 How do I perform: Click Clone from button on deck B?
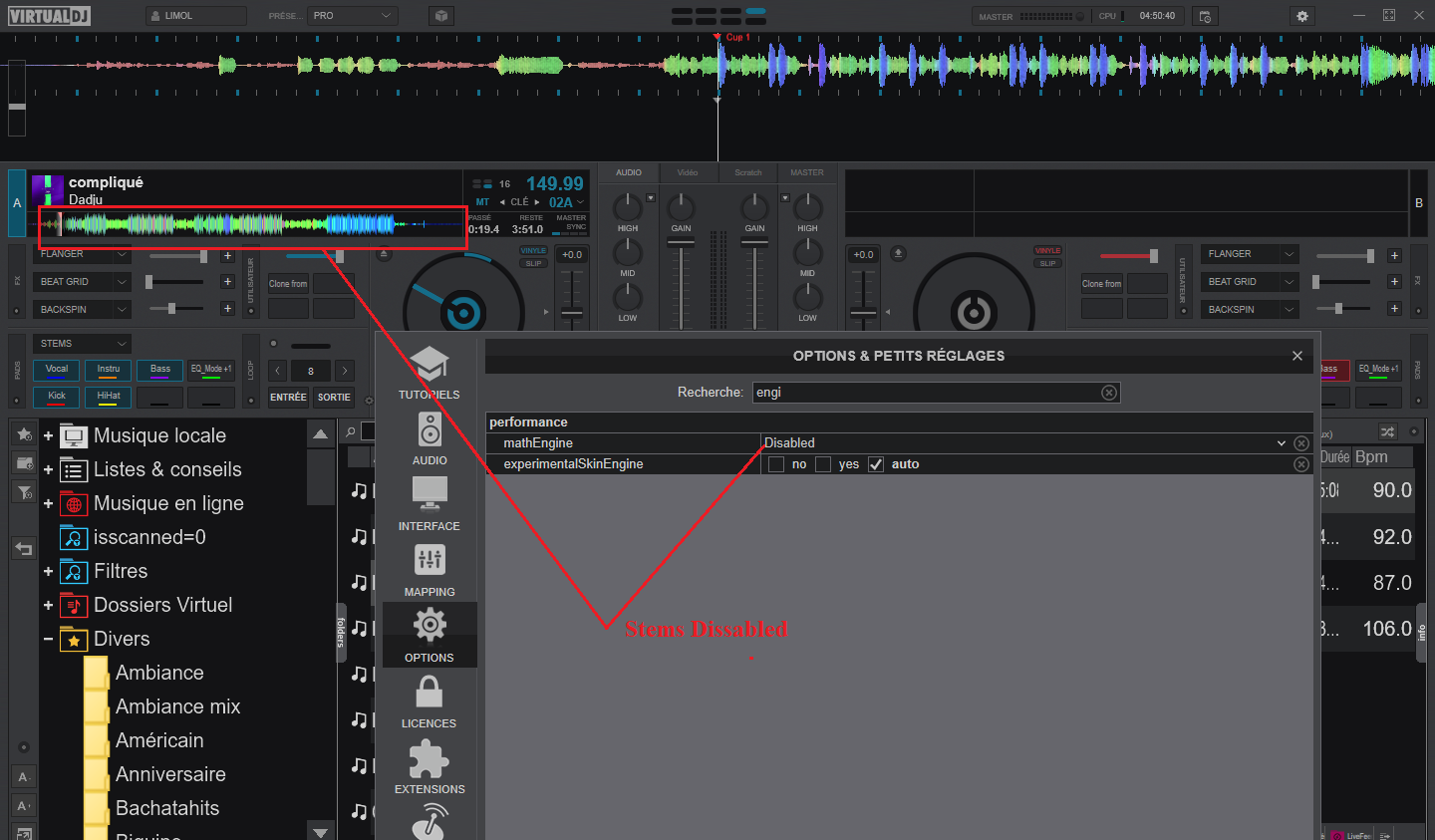point(1102,284)
